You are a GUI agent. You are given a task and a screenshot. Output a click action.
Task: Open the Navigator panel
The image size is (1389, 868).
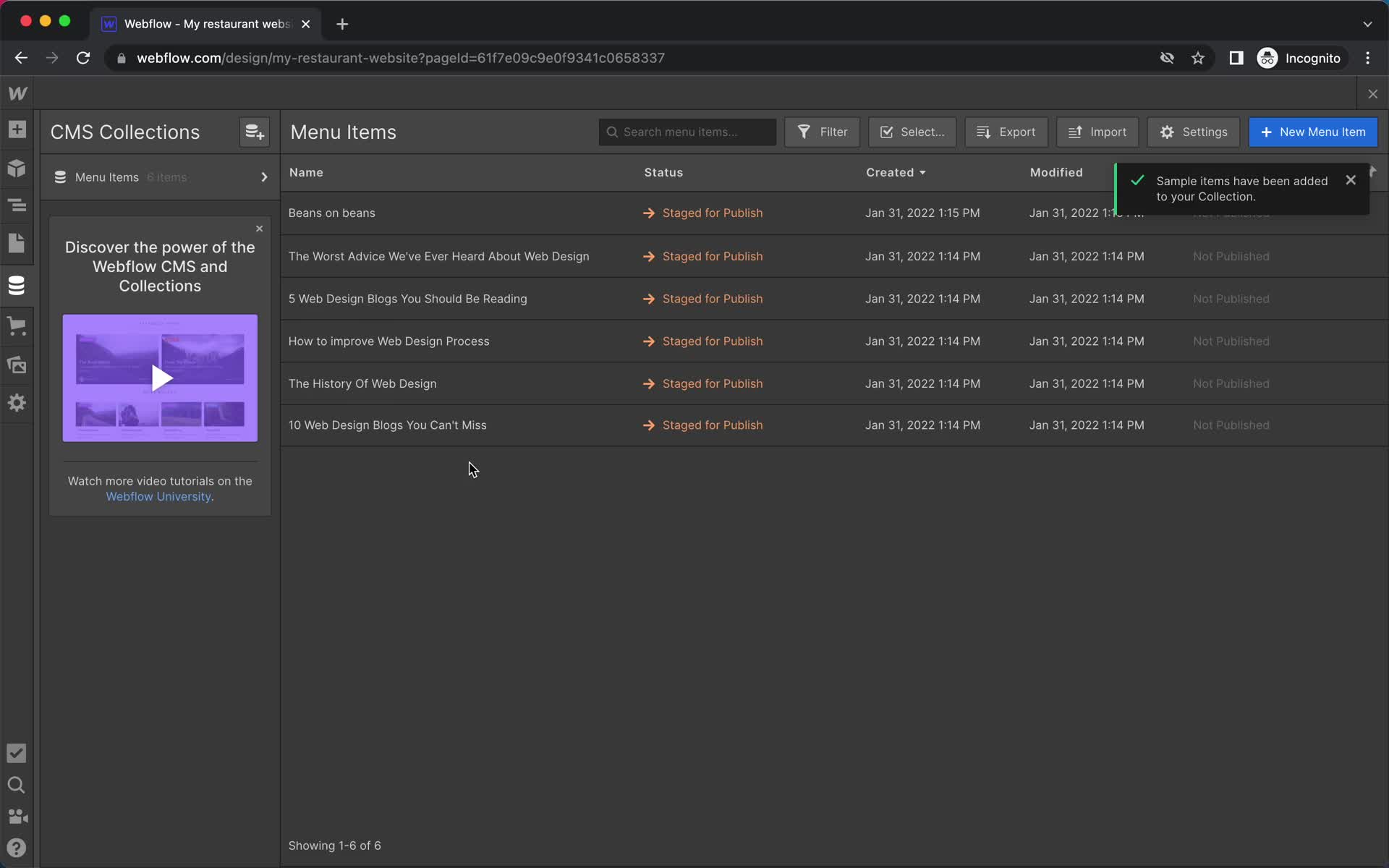(17, 205)
